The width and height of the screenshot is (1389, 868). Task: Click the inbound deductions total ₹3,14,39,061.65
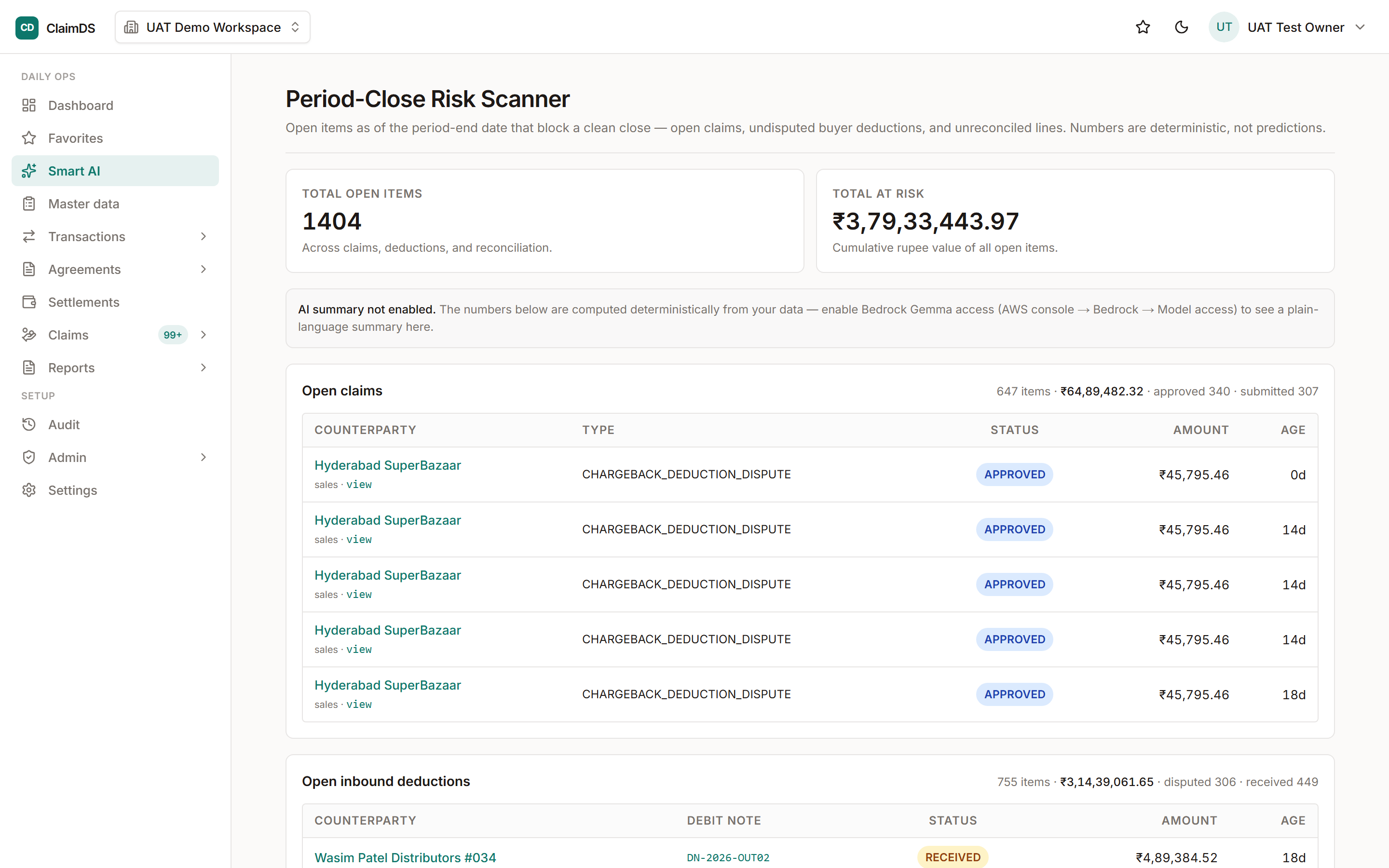tap(1106, 782)
